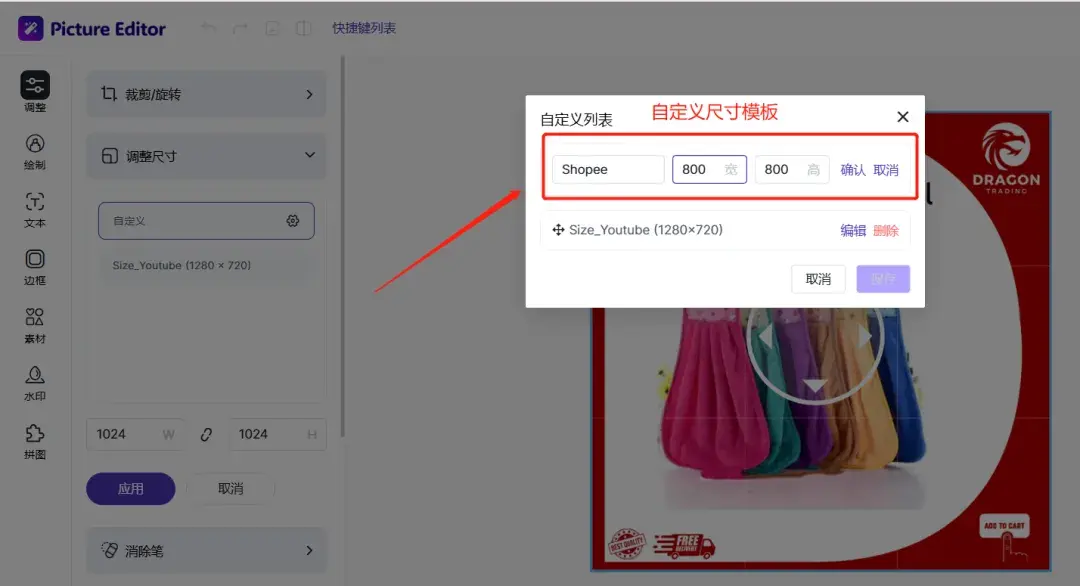Screen dimensions: 1080x586
Task: Click 编辑 for the Size_Youtube entry
Action: click(x=853, y=231)
